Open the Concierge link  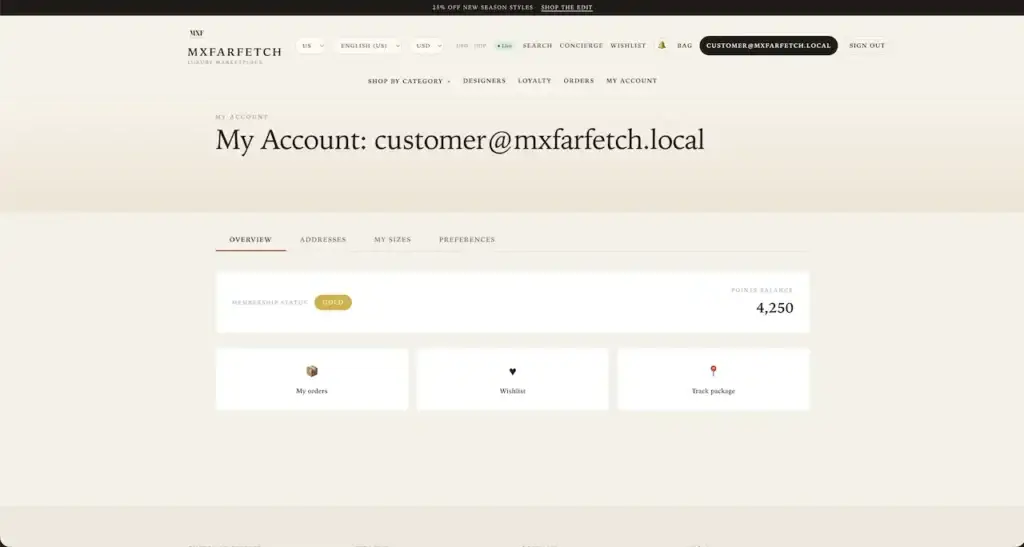click(581, 46)
